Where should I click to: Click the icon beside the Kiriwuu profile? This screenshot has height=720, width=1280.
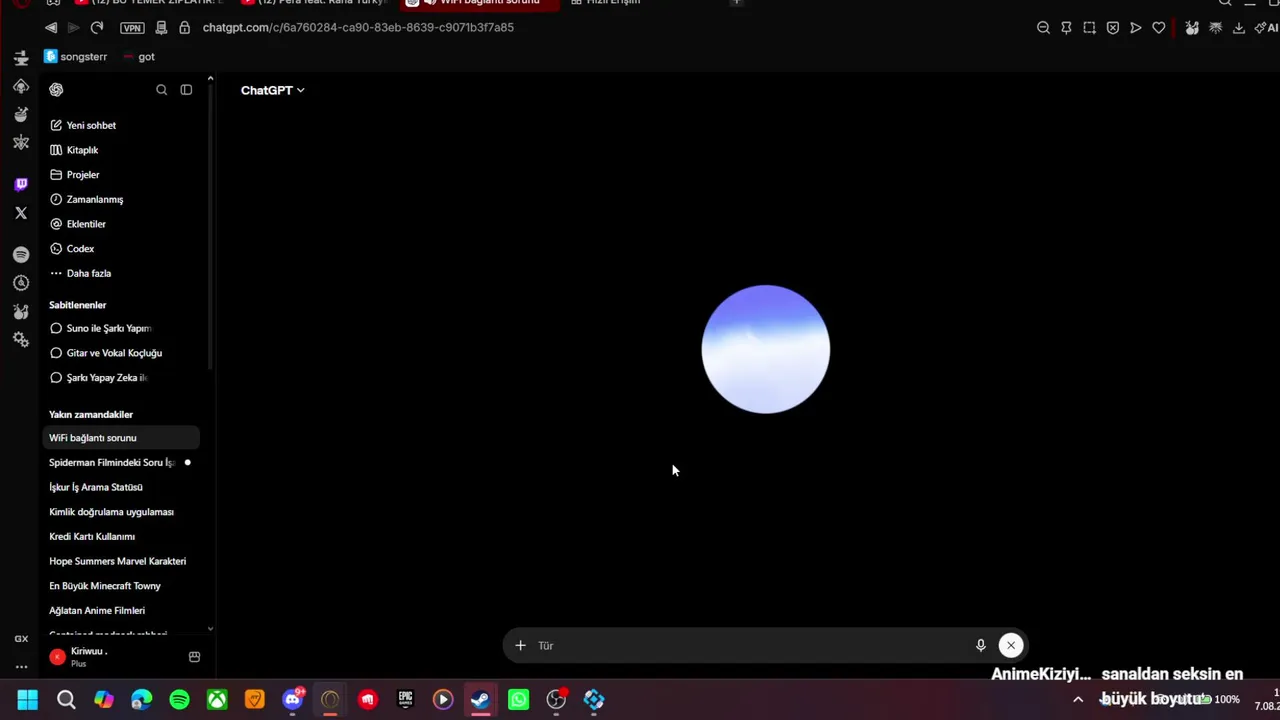pos(194,657)
